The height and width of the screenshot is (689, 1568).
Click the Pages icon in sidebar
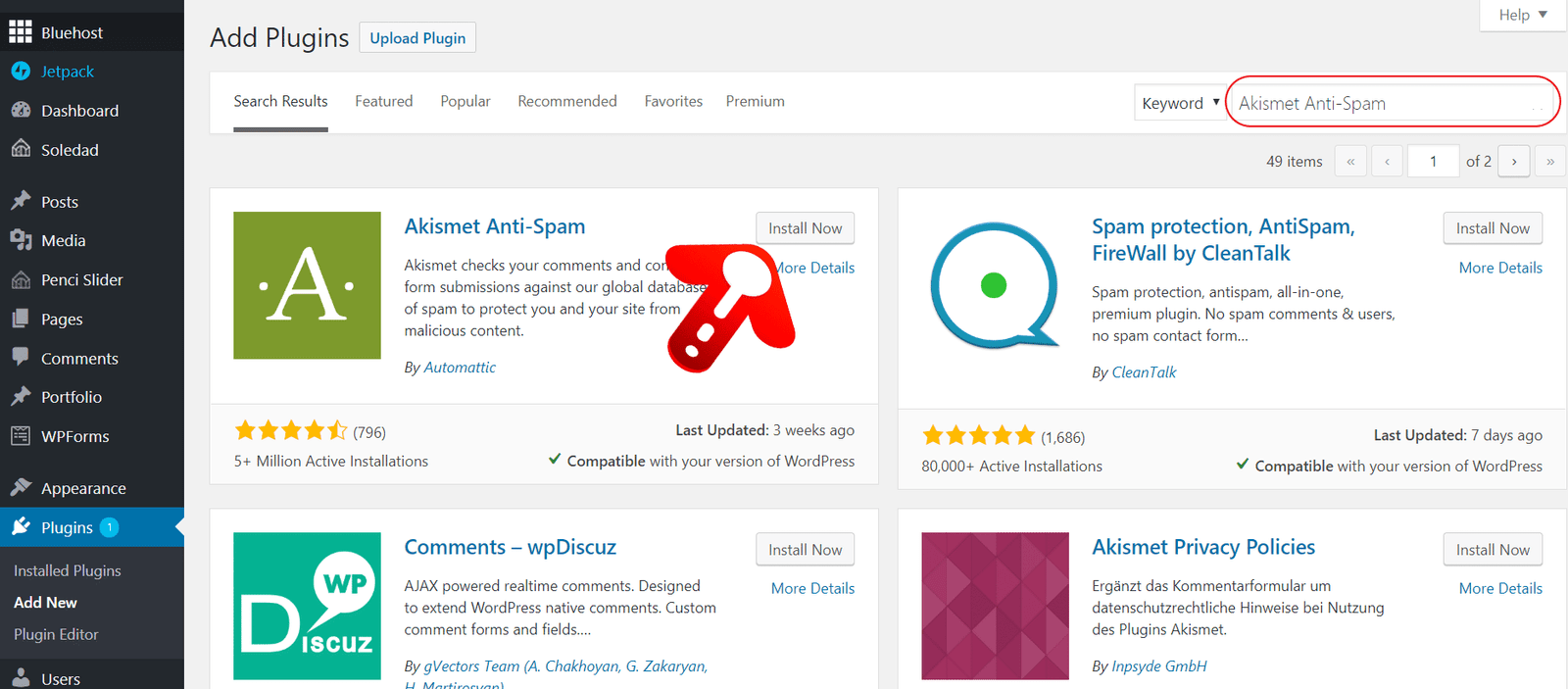point(21,319)
